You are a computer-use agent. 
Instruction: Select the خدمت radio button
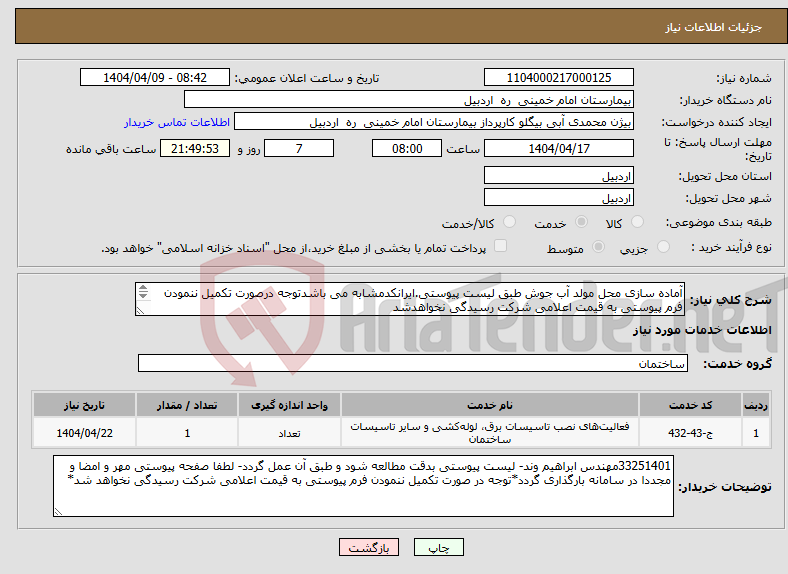(x=581, y=222)
